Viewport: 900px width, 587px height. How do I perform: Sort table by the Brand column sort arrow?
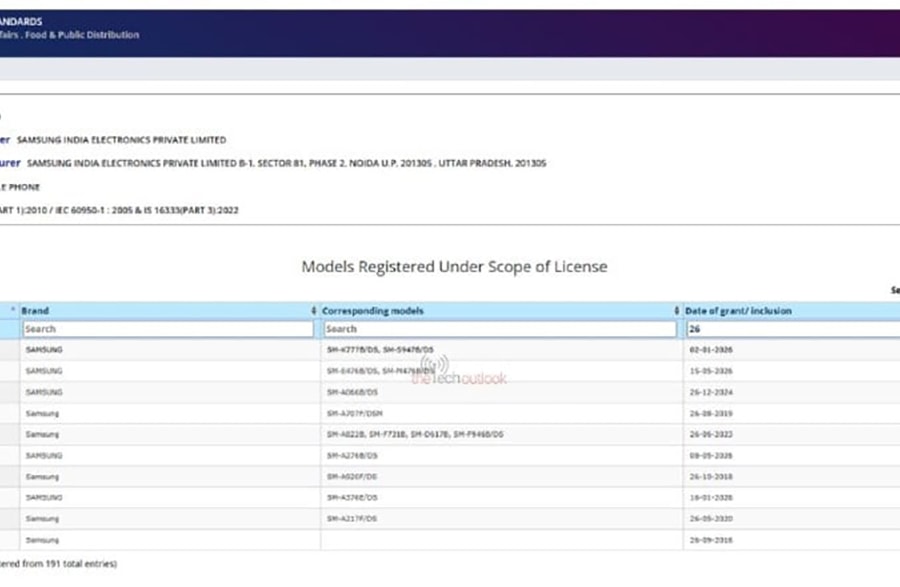click(x=313, y=310)
